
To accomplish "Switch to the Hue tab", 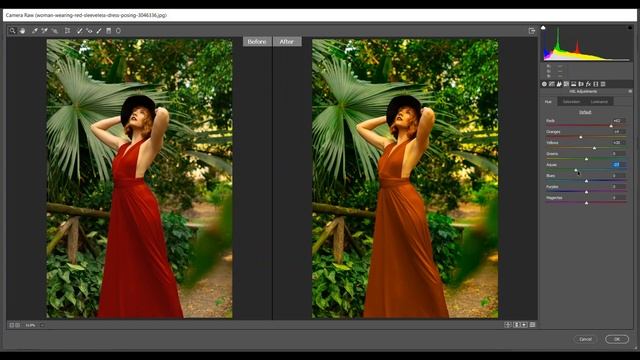I will (548, 102).
